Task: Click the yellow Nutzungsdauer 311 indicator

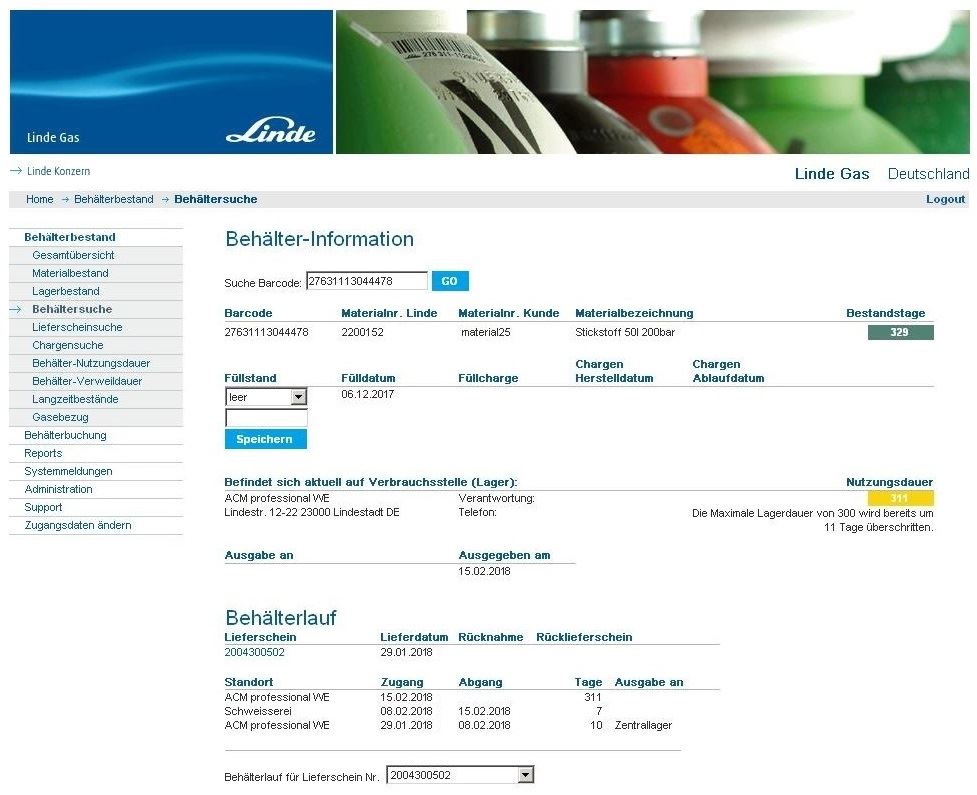Action: 900,498
